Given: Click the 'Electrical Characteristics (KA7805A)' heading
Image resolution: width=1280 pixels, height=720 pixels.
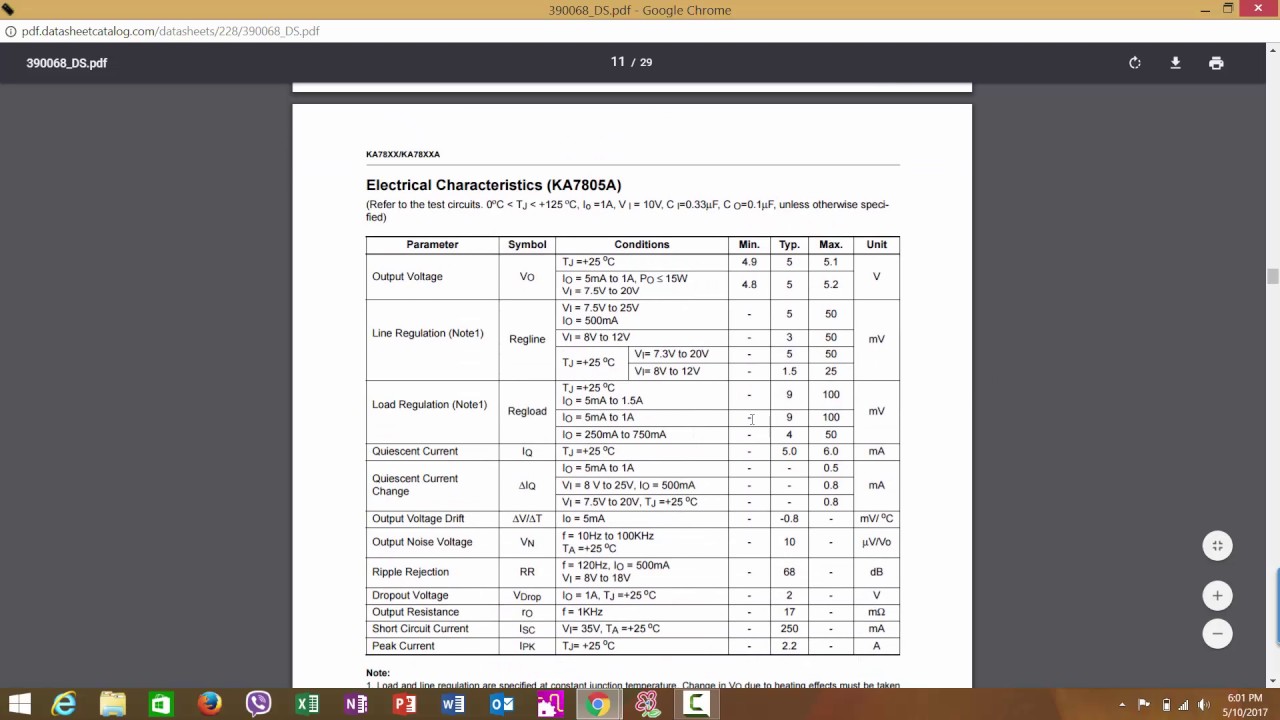Looking at the screenshot, I should click(x=494, y=185).
